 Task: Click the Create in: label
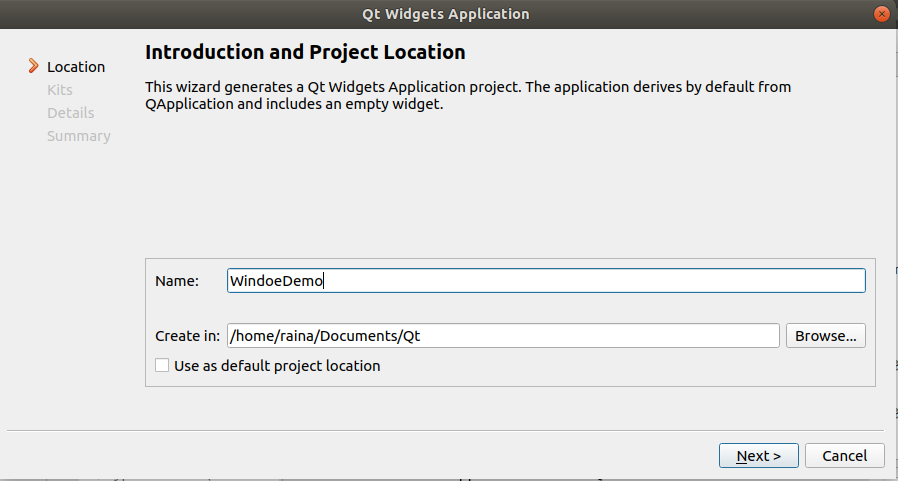coord(187,336)
